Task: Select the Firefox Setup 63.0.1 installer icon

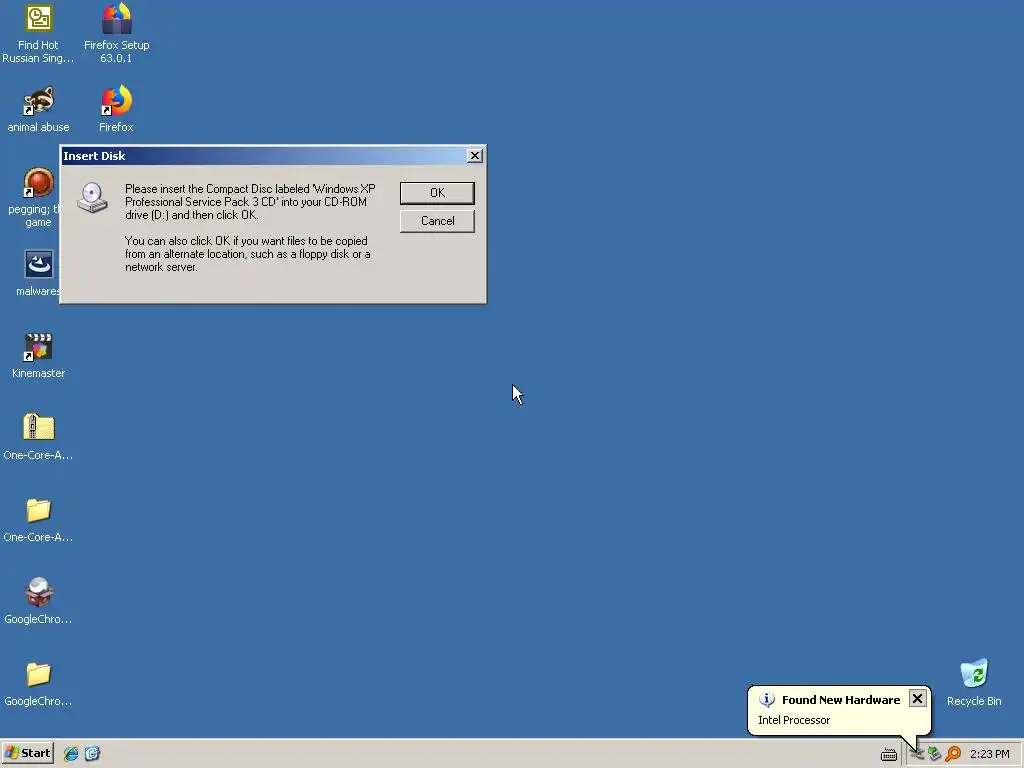Action: pyautogui.click(x=116, y=19)
